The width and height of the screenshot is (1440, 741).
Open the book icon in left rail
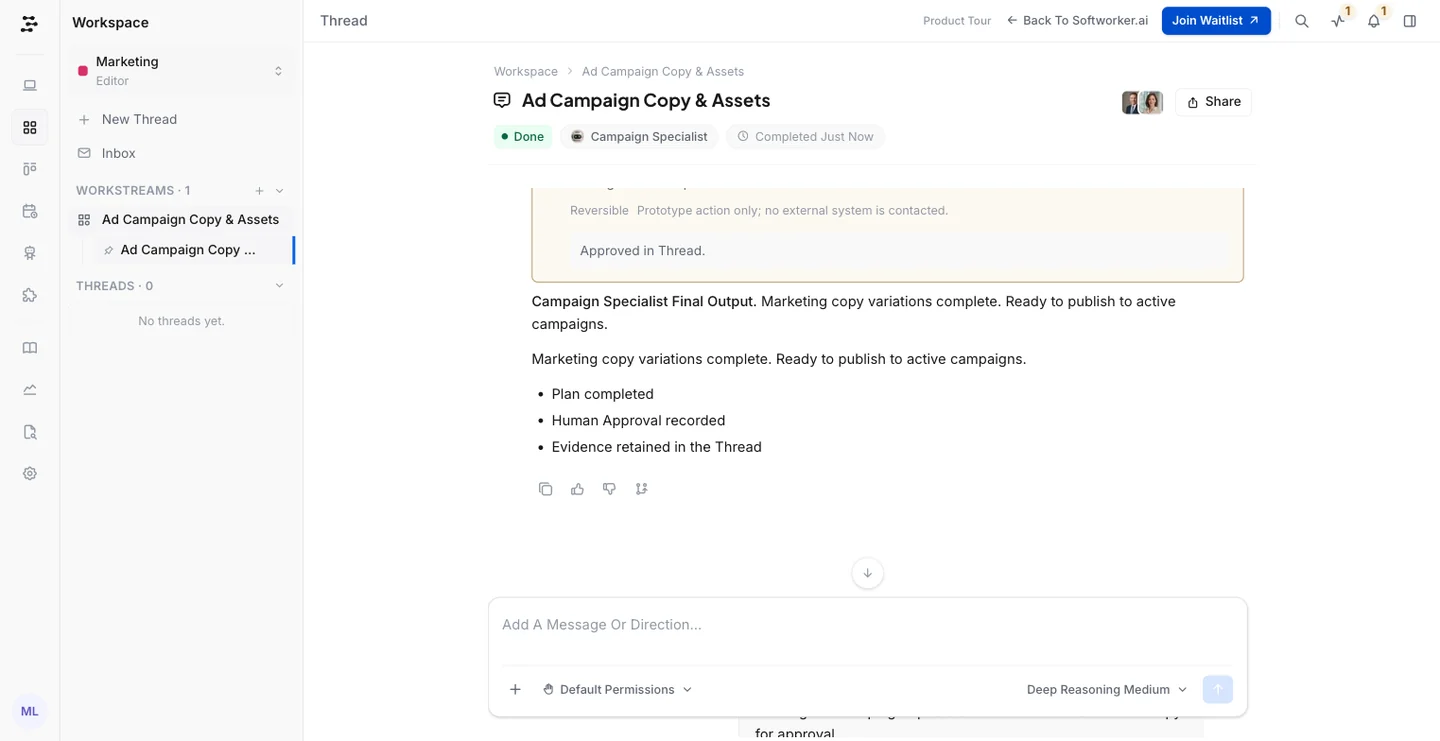point(30,348)
